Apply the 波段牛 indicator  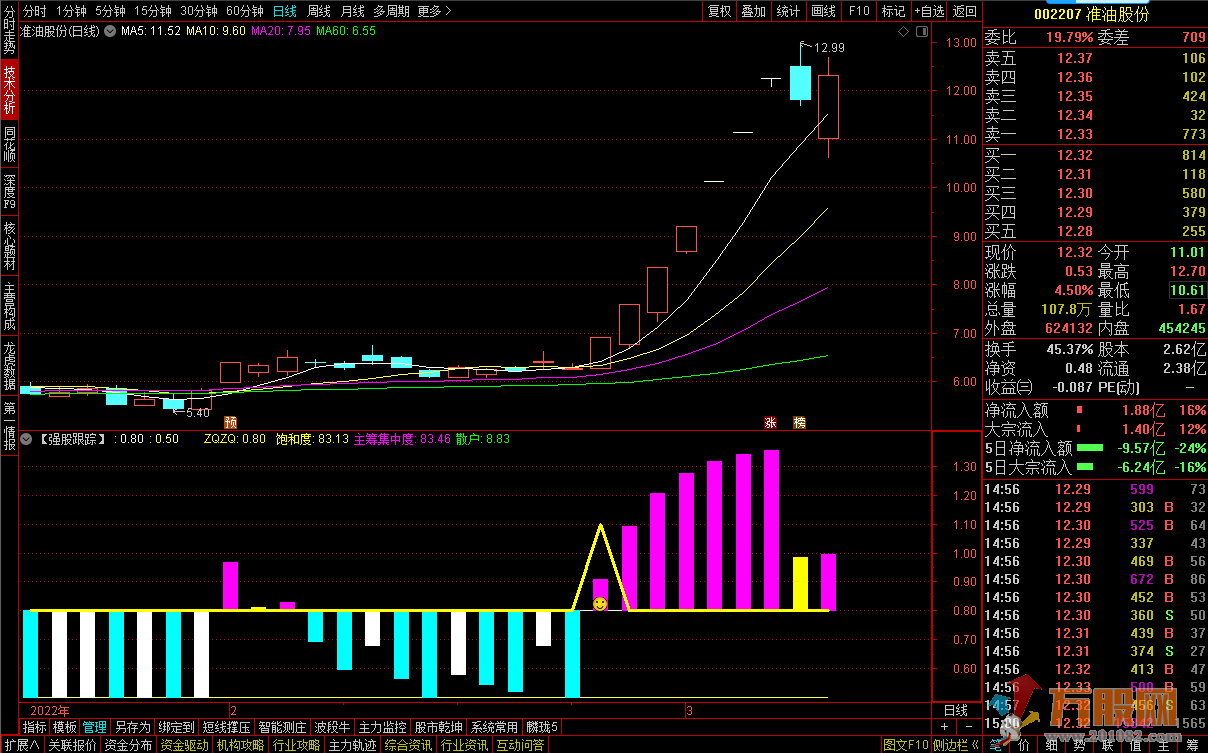[x=332, y=727]
